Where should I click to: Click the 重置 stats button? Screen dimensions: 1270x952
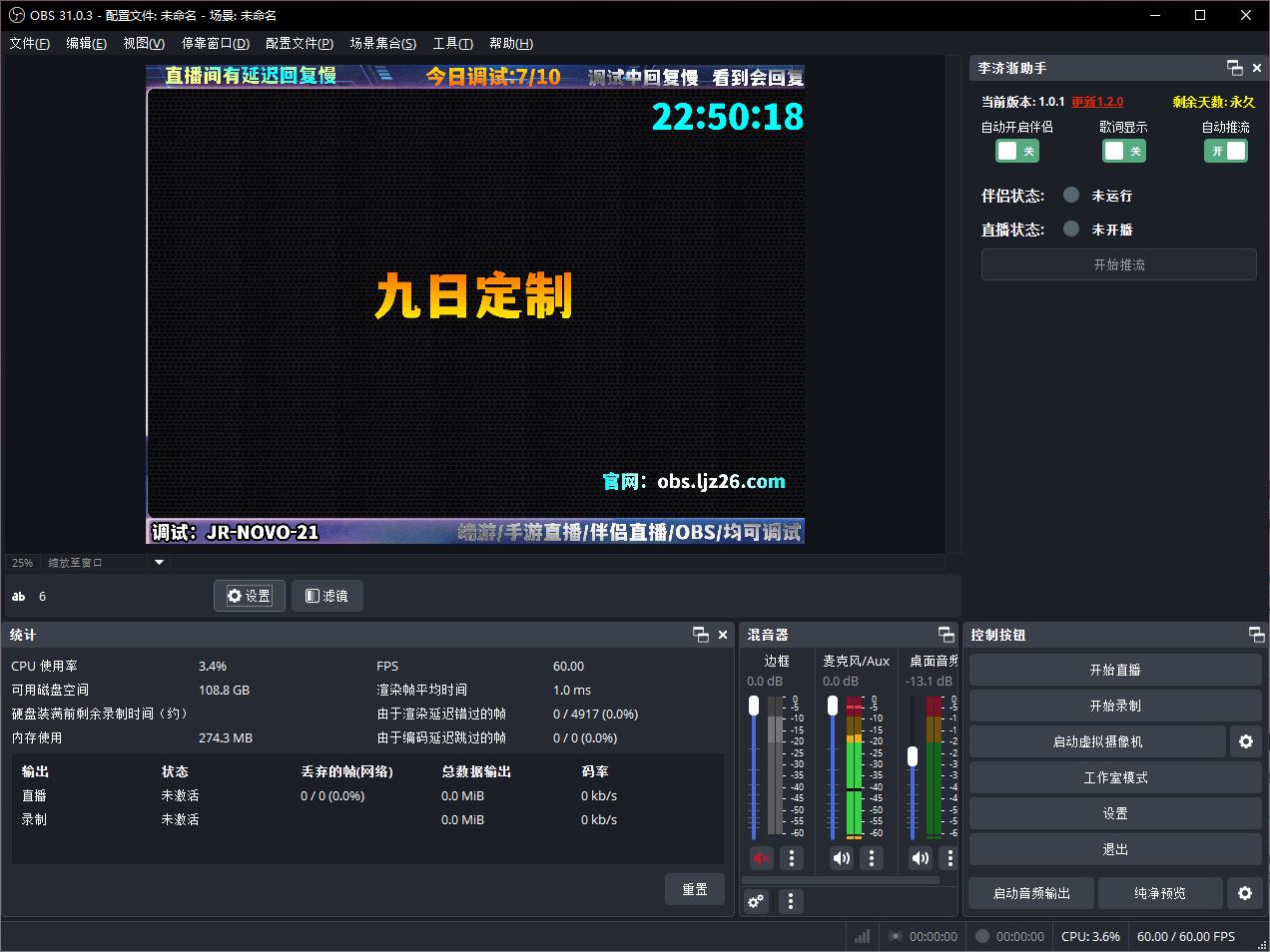(x=695, y=889)
